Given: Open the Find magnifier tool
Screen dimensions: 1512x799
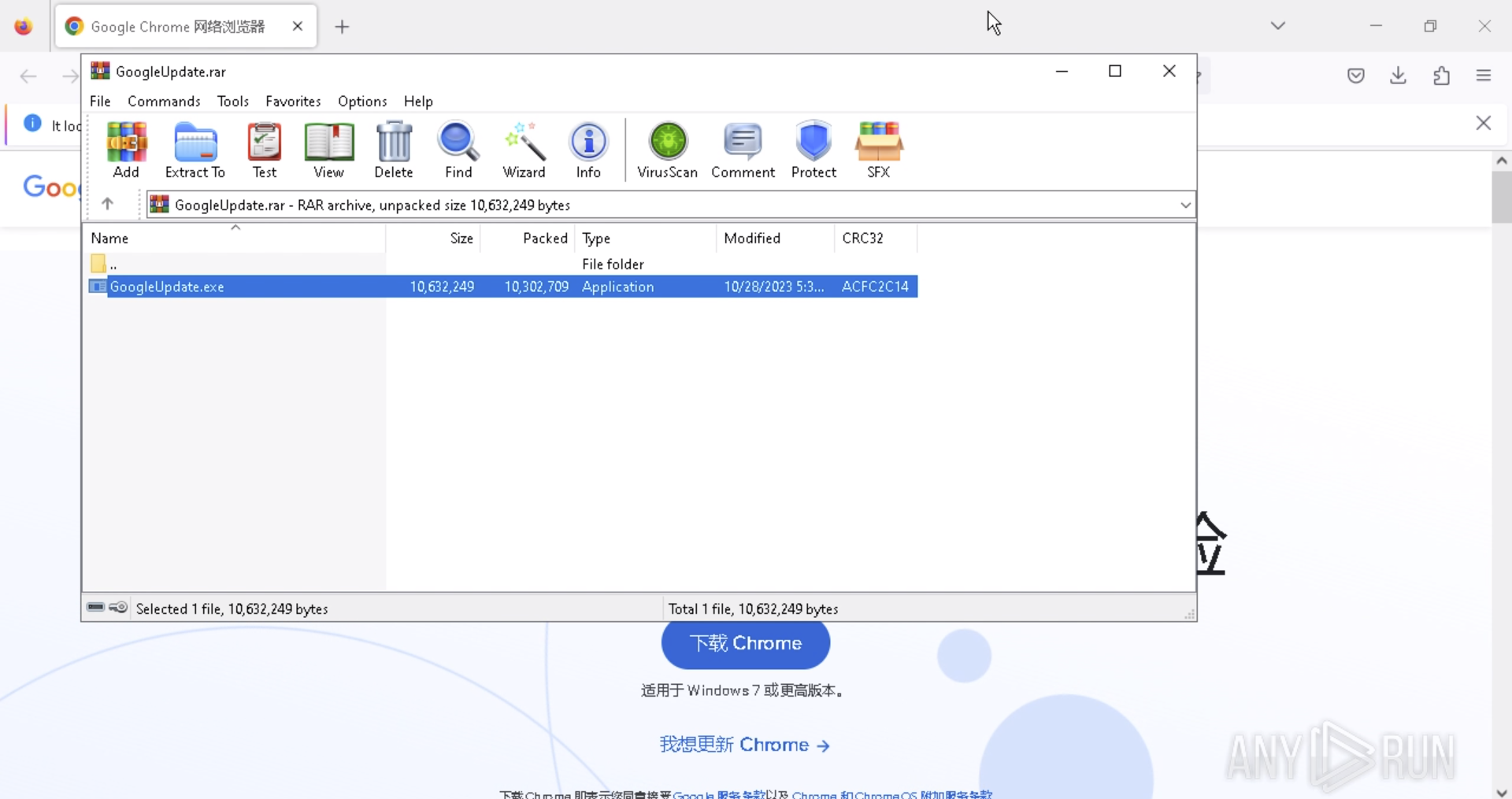Looking at the screenshot, I should tap(458, 150).
